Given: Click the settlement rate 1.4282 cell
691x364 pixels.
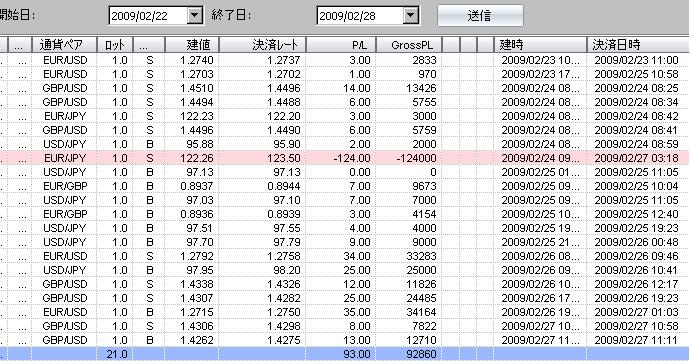Looking at the screenshot, I should click(283, 298).
